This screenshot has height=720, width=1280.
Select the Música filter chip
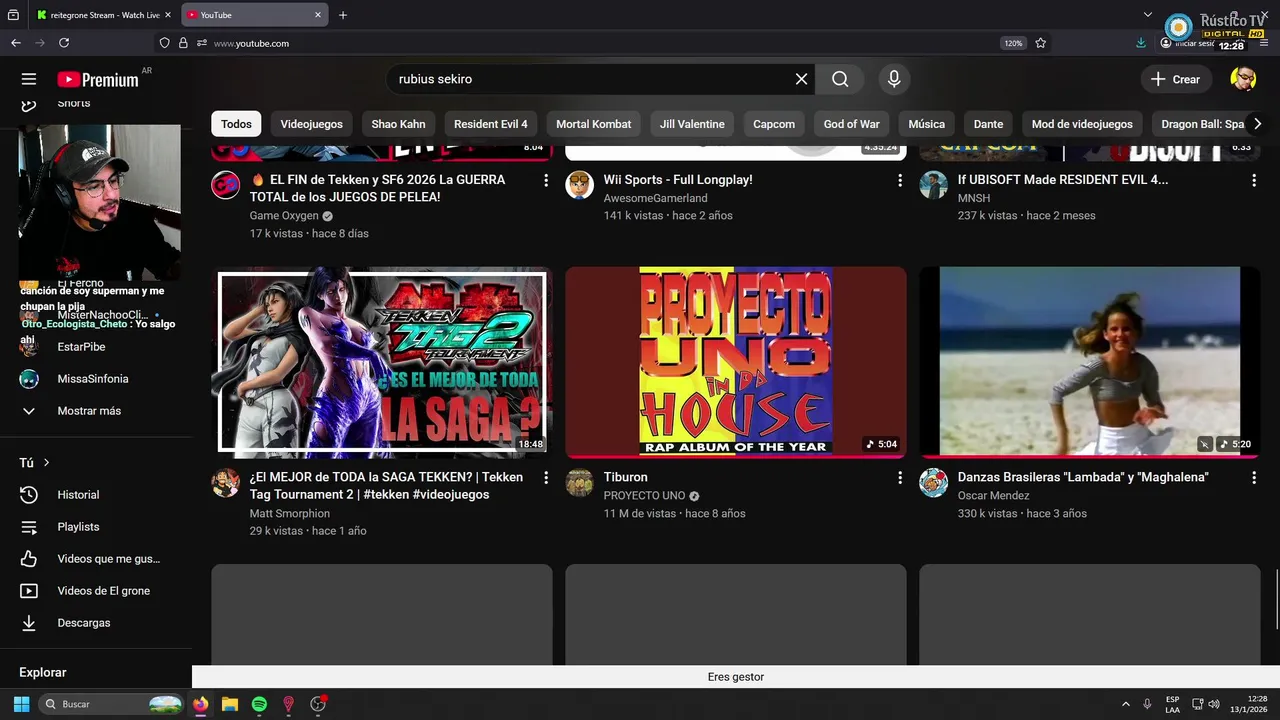point(926,124)
